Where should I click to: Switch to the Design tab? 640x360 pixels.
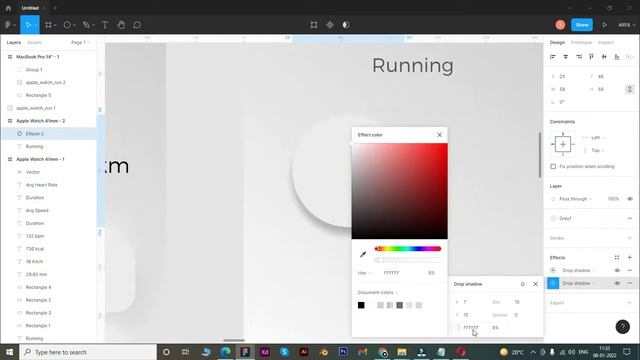coord(557,42)
